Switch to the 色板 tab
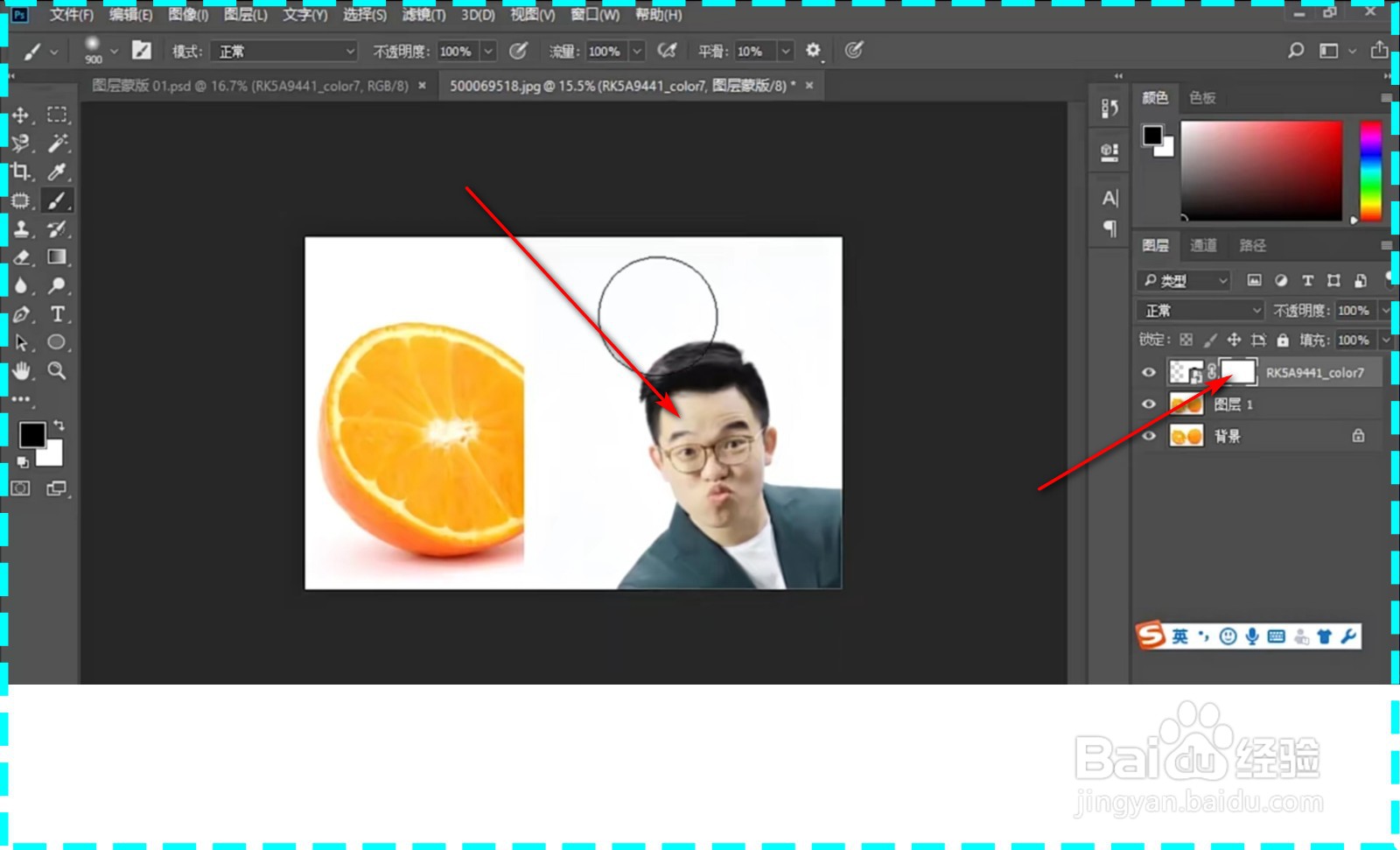This screenshot has height=850, width=1400. (1202, 97)
